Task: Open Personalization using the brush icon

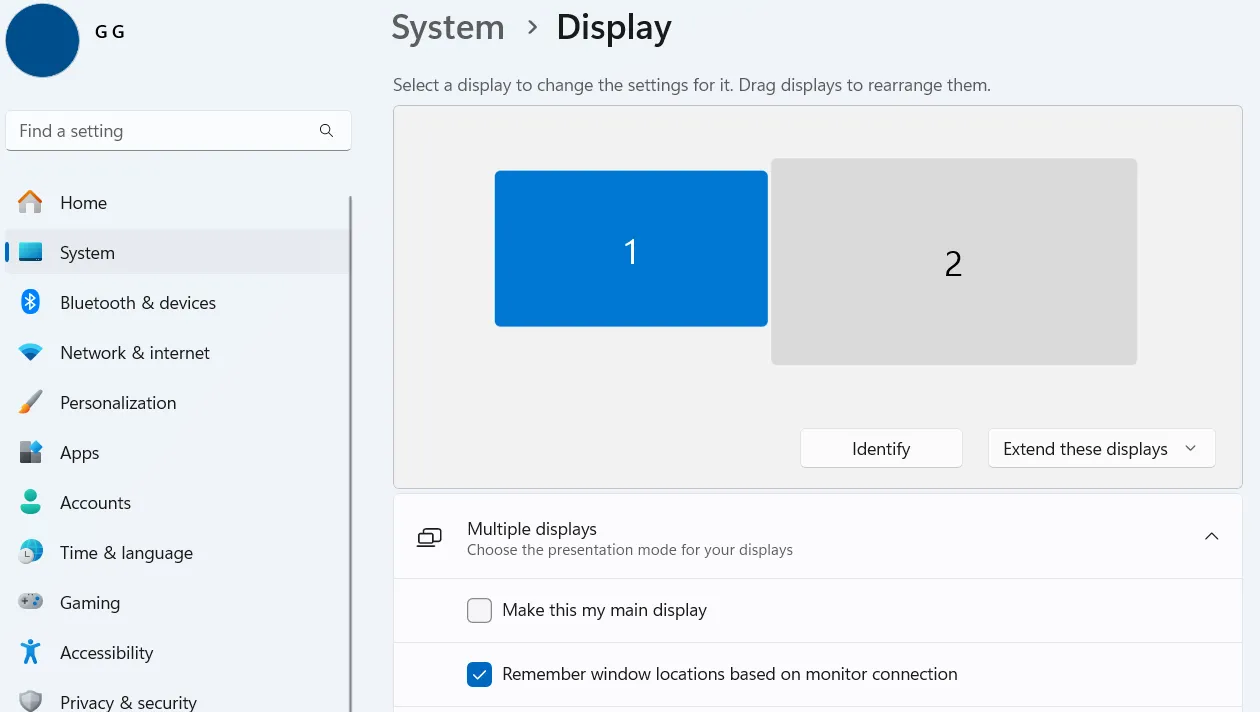Action: click(29, 402)
